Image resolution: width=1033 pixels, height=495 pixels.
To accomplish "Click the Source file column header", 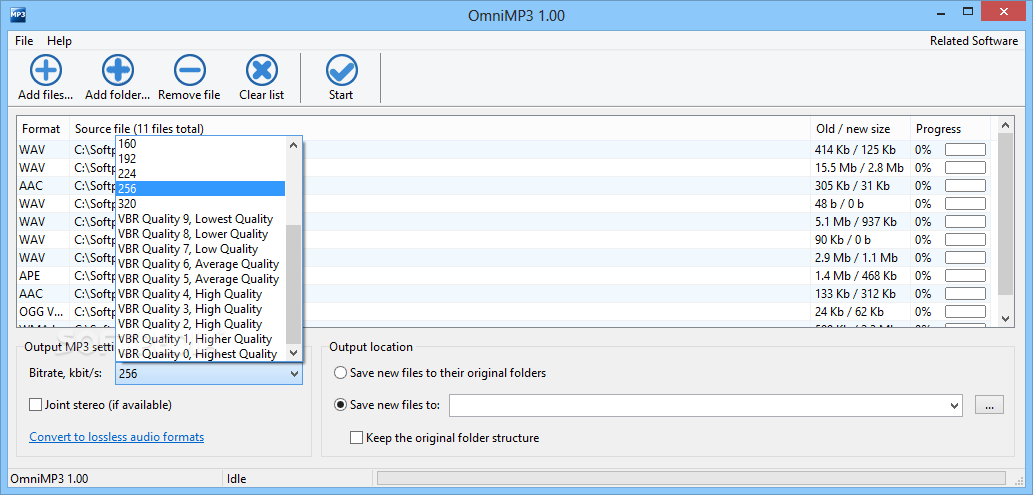I will point(440,129).
